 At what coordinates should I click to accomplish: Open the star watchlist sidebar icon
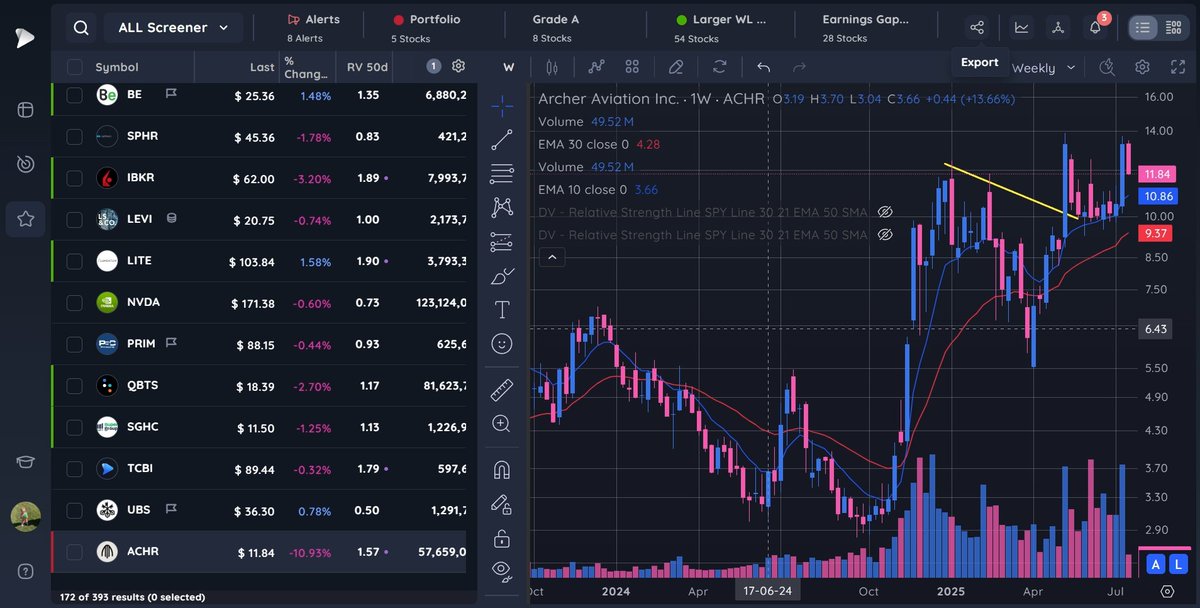point(25,218)
